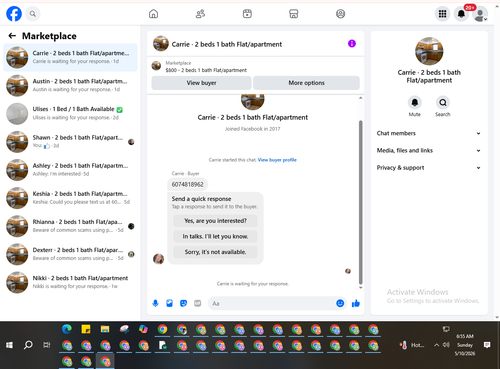
Task: Show hidden system tray icons
Action: (436, 345)
